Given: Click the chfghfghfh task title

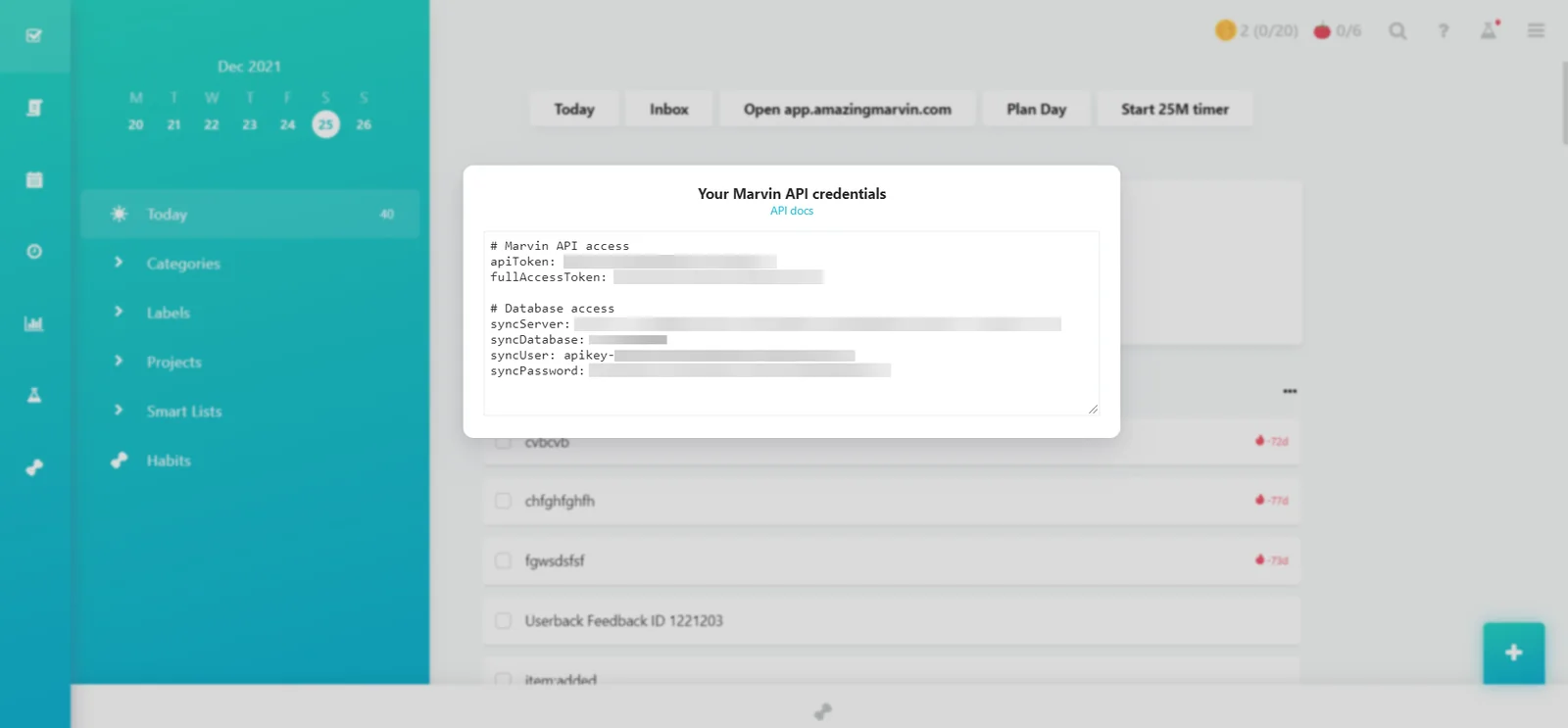Looking at the screenshot, I should pyautogui.click(x=560, y=501).
